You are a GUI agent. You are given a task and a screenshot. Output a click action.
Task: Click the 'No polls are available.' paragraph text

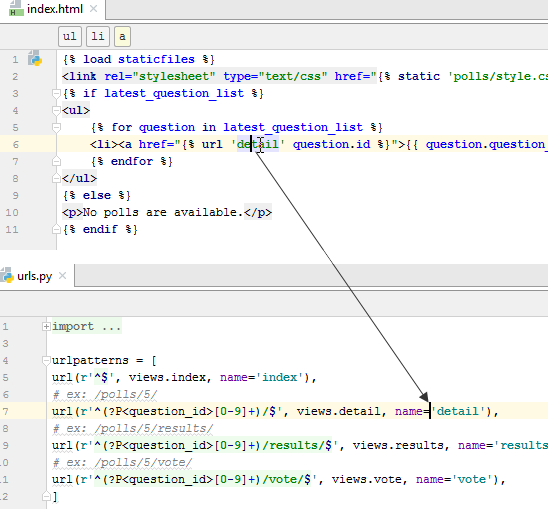tap(163, 212)
